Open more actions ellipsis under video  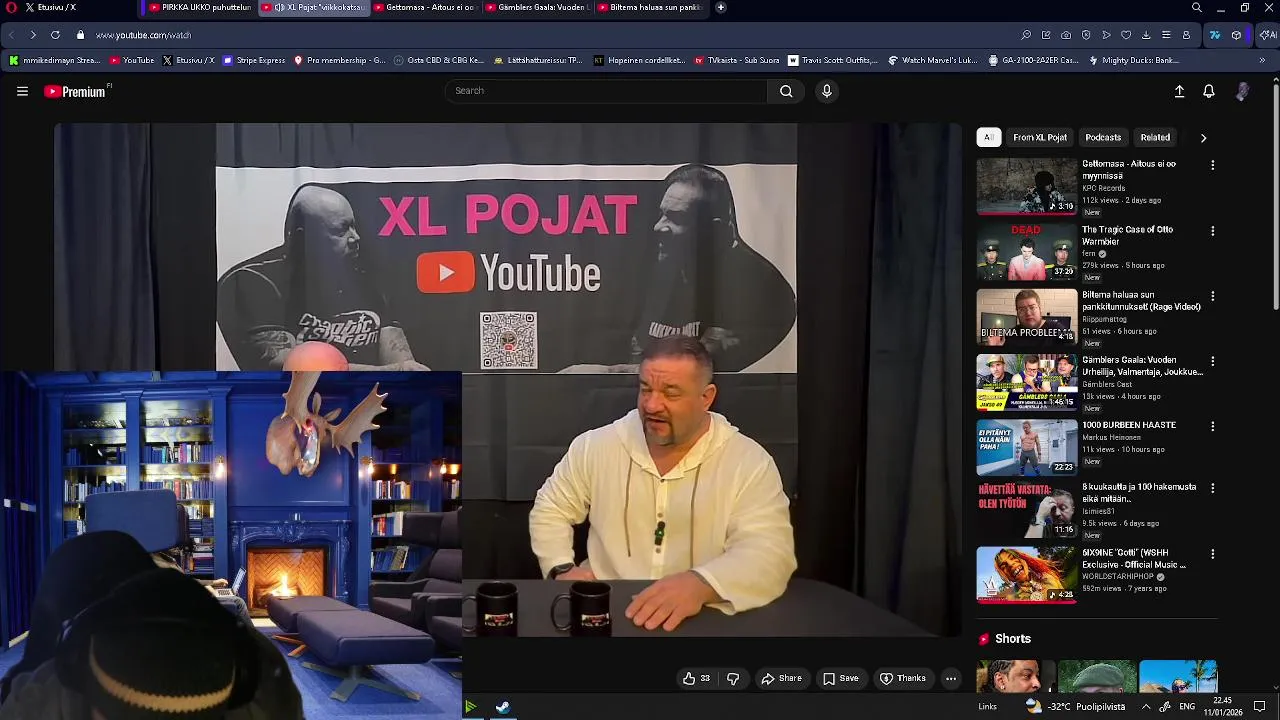(951, 678)
